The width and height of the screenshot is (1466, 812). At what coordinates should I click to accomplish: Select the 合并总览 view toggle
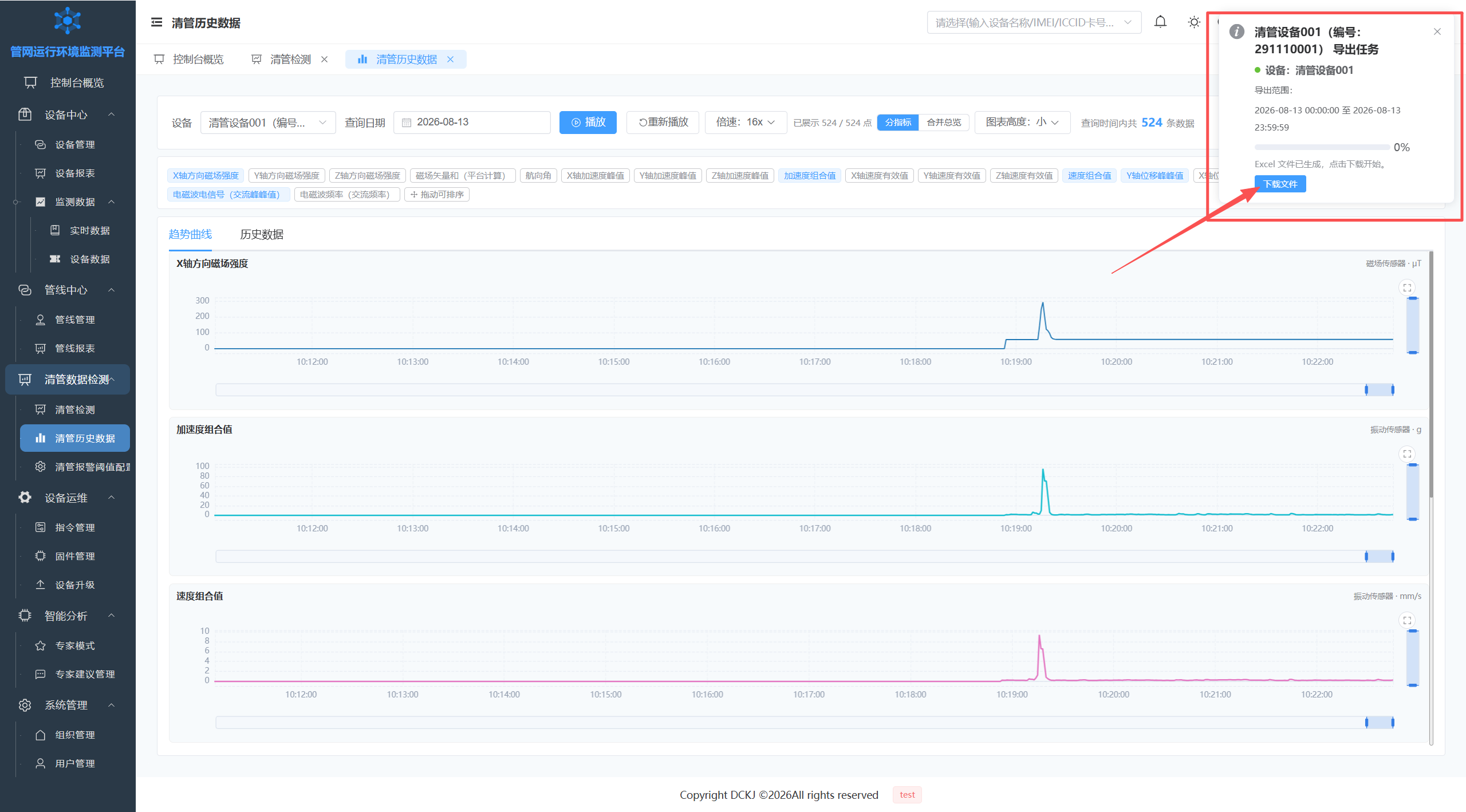pyautogui.click(x=944, y=122)
